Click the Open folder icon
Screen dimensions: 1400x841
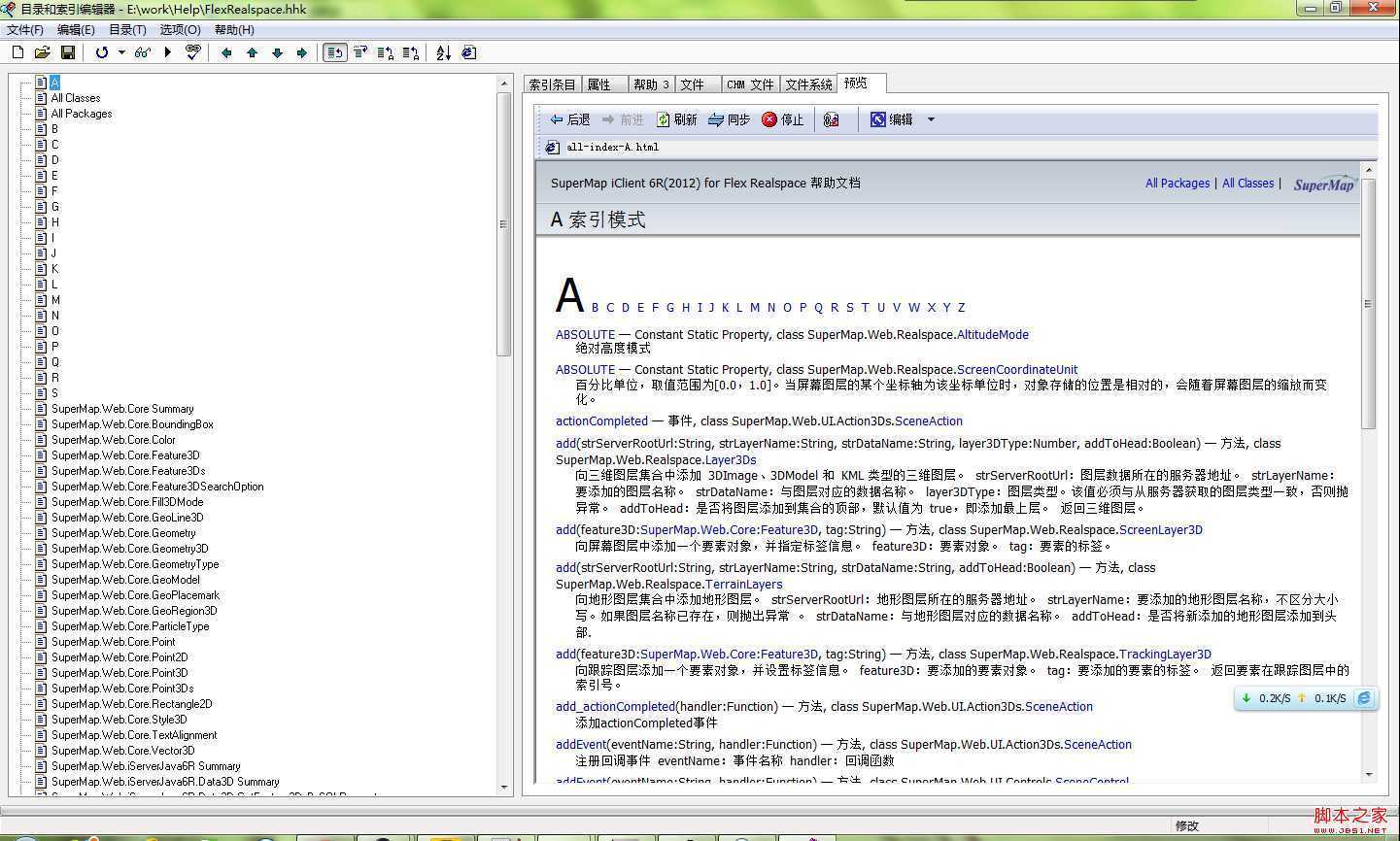42,52
